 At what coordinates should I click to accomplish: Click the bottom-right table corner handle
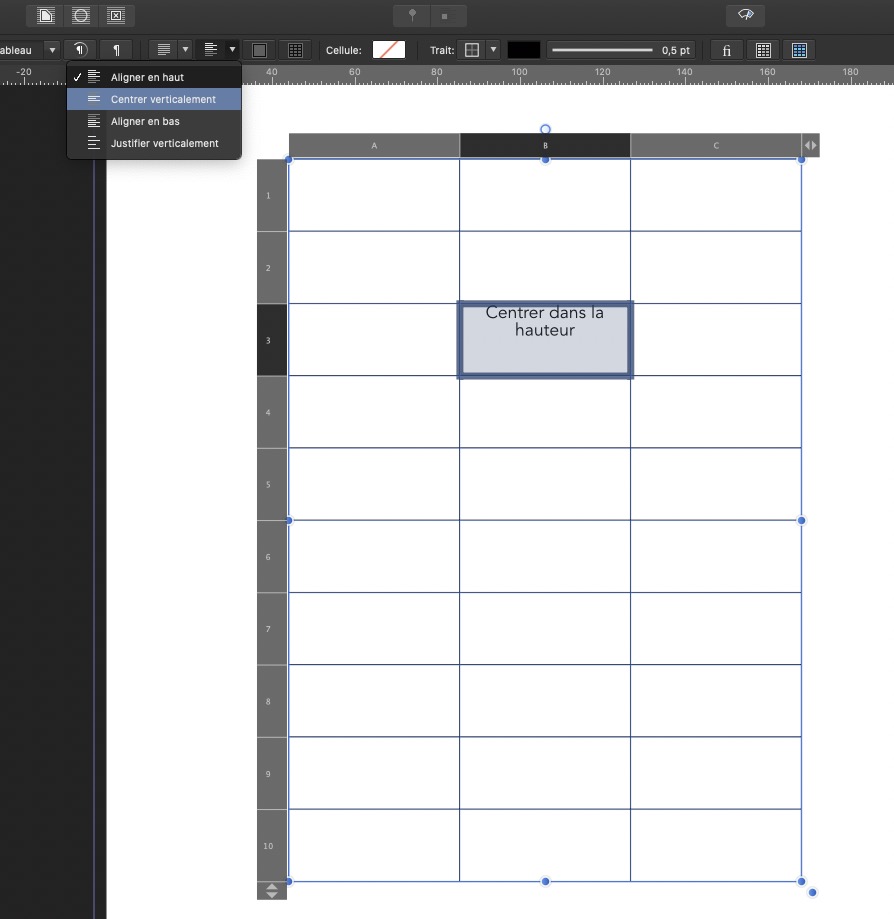[801, 881]
